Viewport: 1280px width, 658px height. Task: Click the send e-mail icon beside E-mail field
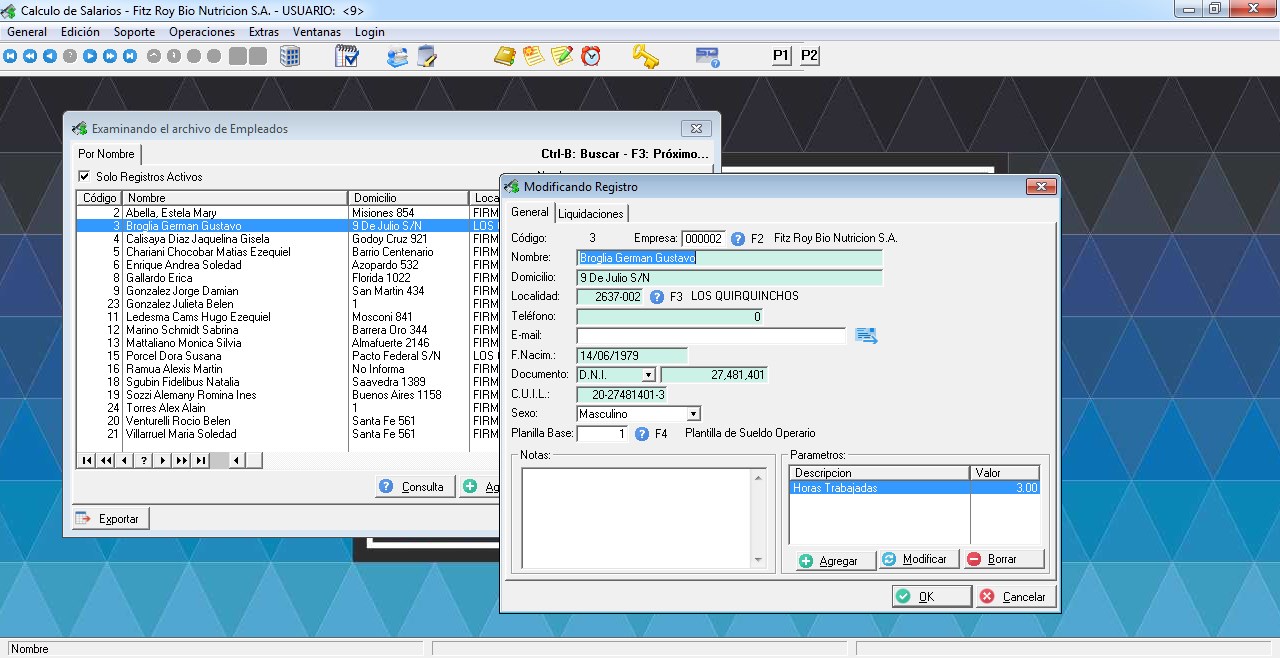[866, 336]
